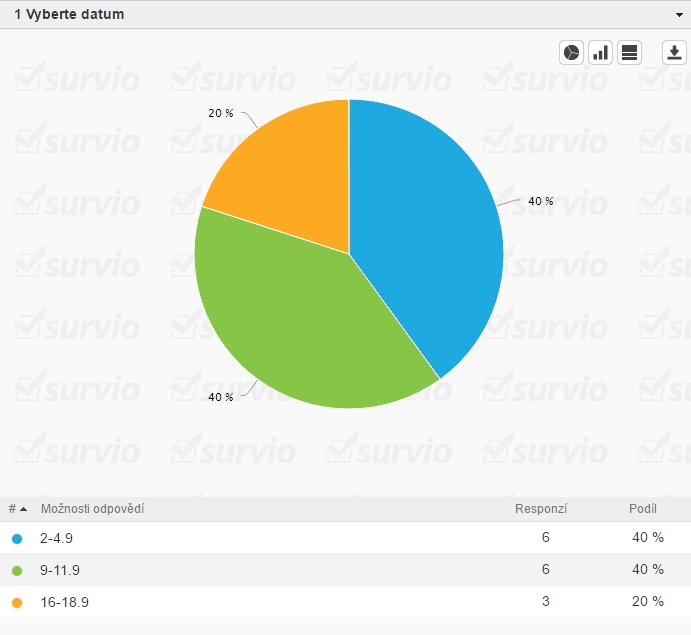The image size is (691, 635).
Task: Click the 1 Vyberte datum title
Action: [69, 14]
